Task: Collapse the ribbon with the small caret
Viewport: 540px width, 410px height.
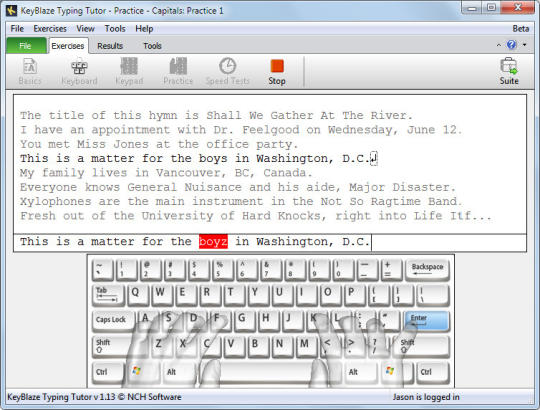Action: [x=499, y=45]
